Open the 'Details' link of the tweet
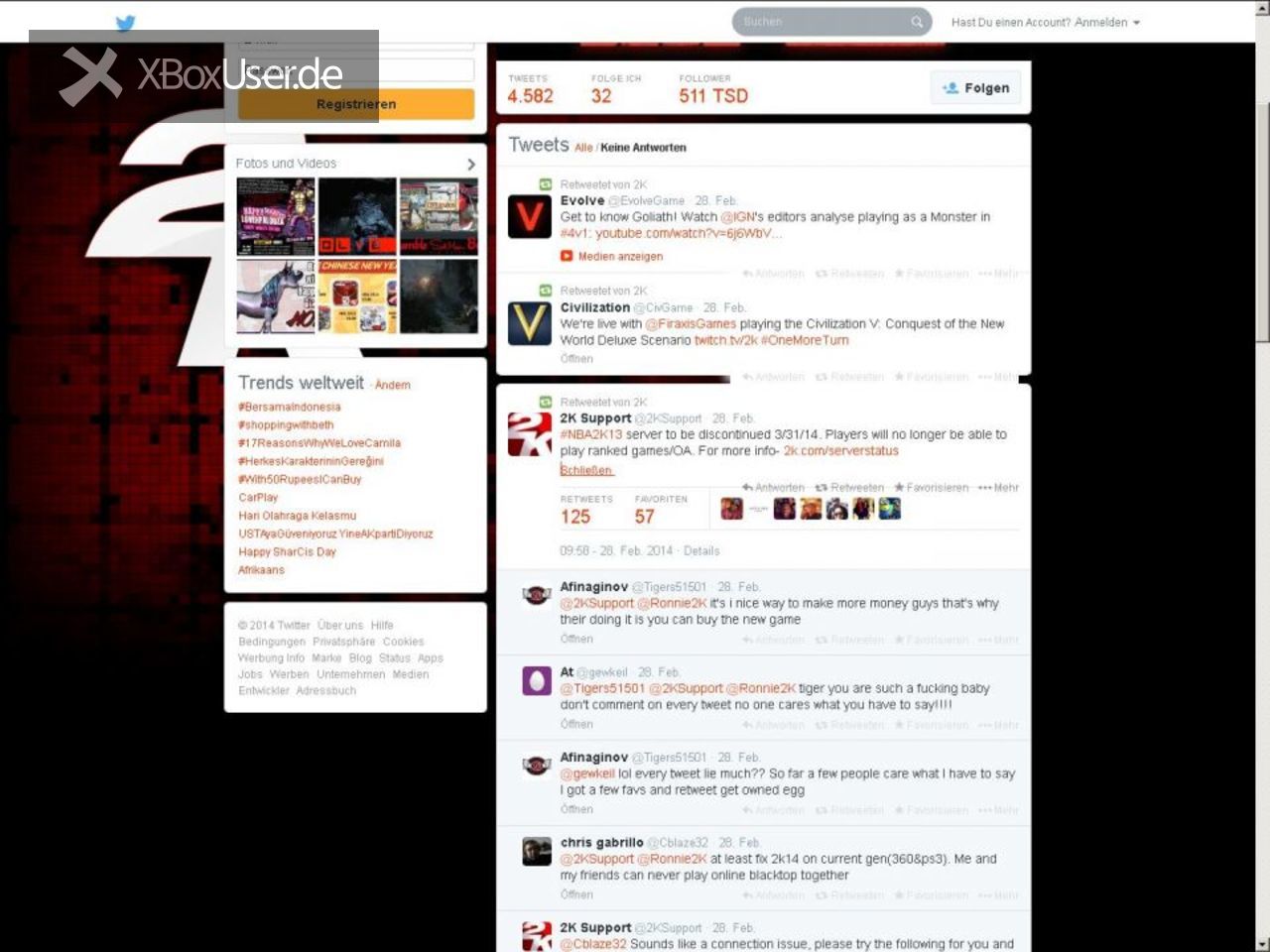Viewport: 1270px width, 952px height. click(701, 550)
